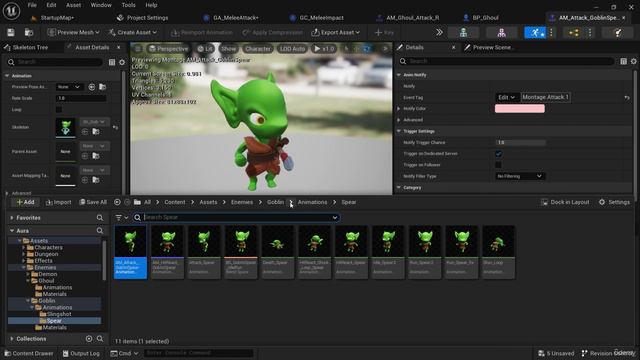The height and width of the screenshot is (360, 640).
Task: Click Enemies in the breadcrumb path
Action: pos(242,202)
